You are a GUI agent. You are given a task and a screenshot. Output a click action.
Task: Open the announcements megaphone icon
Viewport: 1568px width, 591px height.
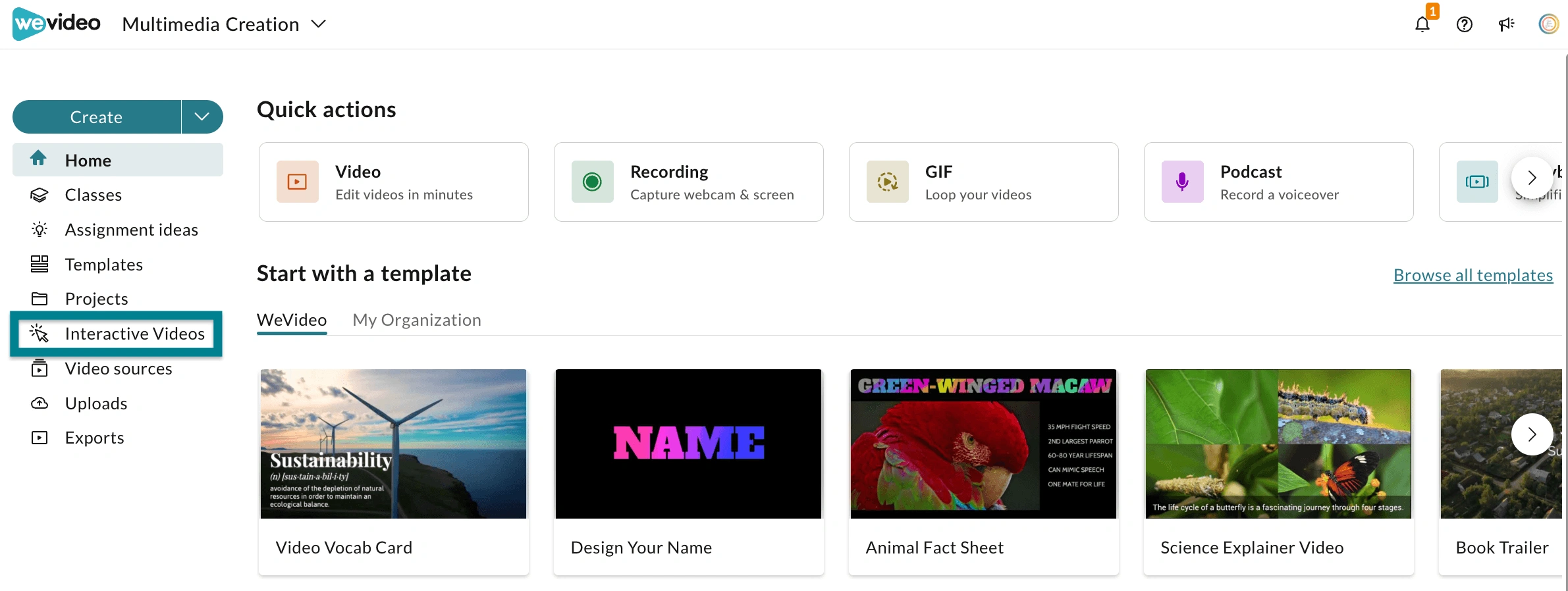(1507, 24)
